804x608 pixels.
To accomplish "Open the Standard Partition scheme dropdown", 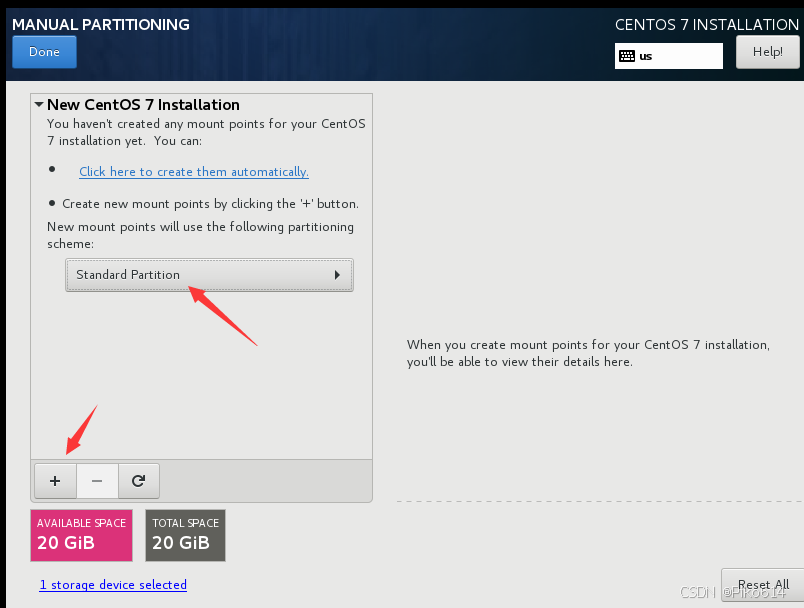I will coord(209,275).
